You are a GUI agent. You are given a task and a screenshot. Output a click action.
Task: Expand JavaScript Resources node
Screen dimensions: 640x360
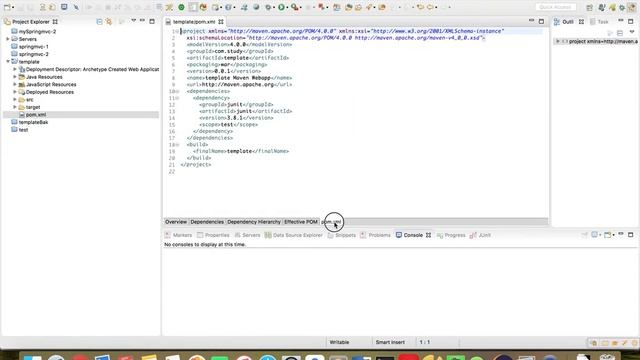pyautogui.click(x=15, y=84)
